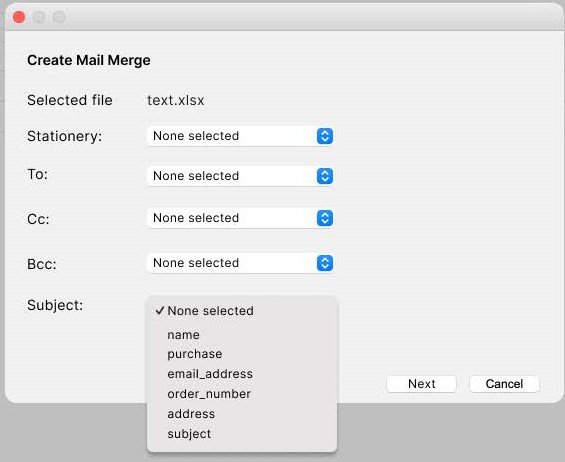Click the 'Selected file' label

coord(70,100)
